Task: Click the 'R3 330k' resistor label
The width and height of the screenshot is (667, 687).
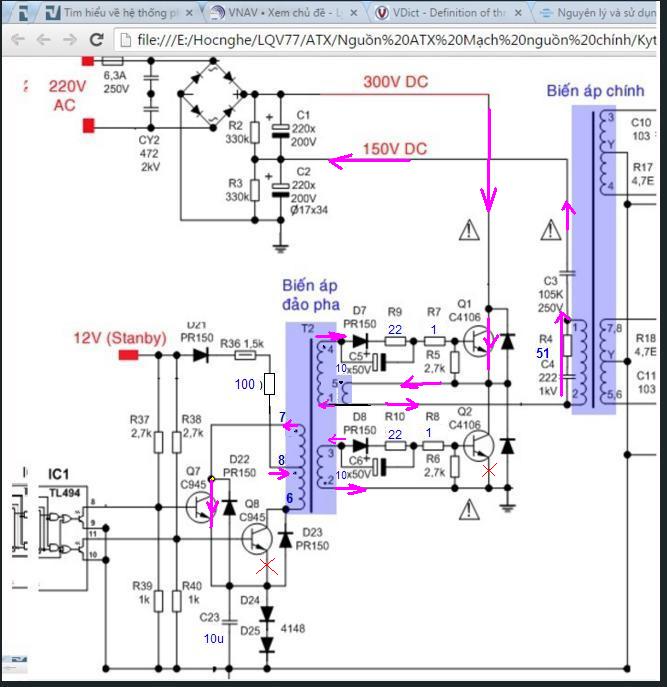Action: (x=237, y=189)
